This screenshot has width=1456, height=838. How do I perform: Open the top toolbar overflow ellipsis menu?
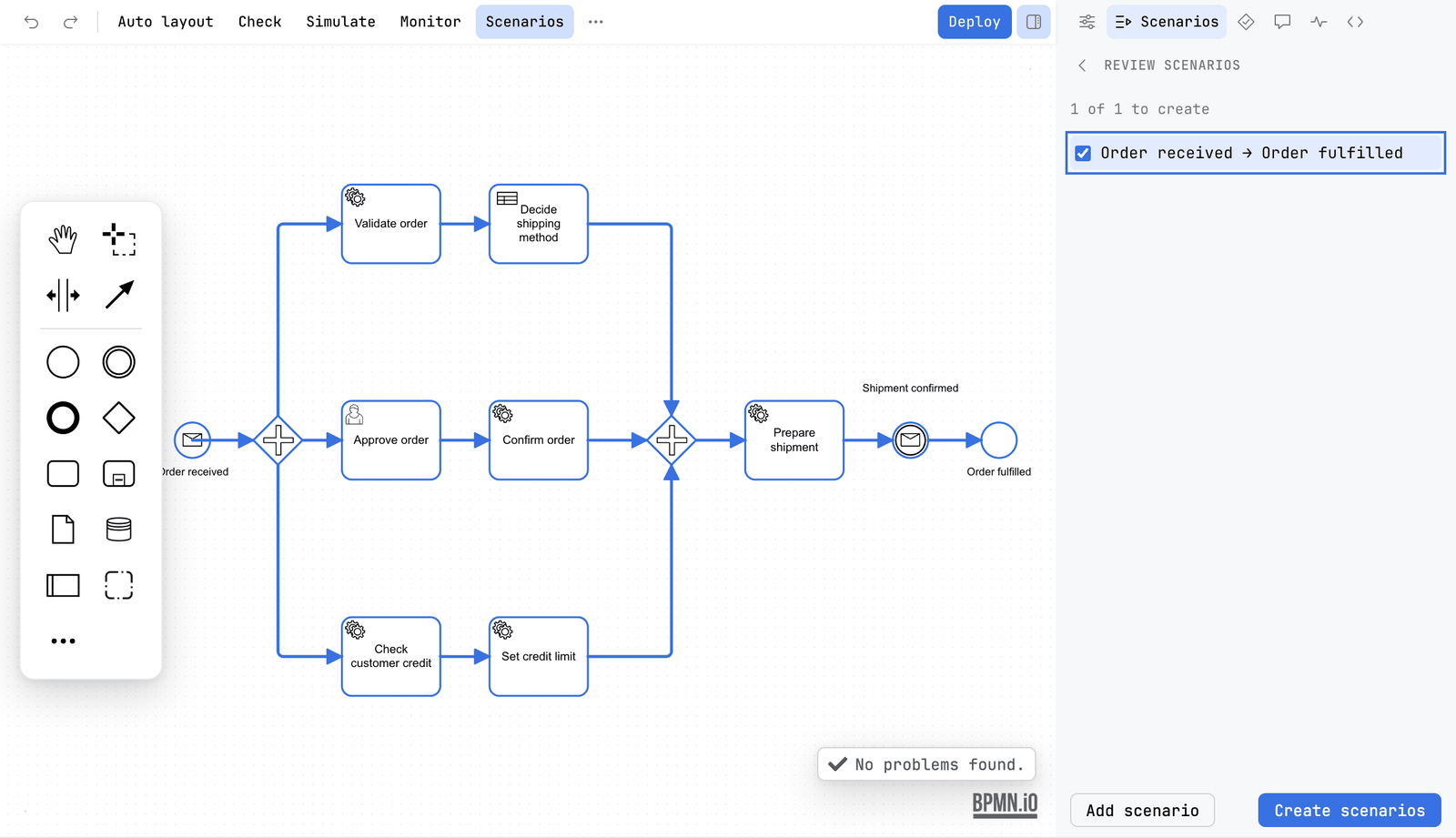(x=596, y=22)
